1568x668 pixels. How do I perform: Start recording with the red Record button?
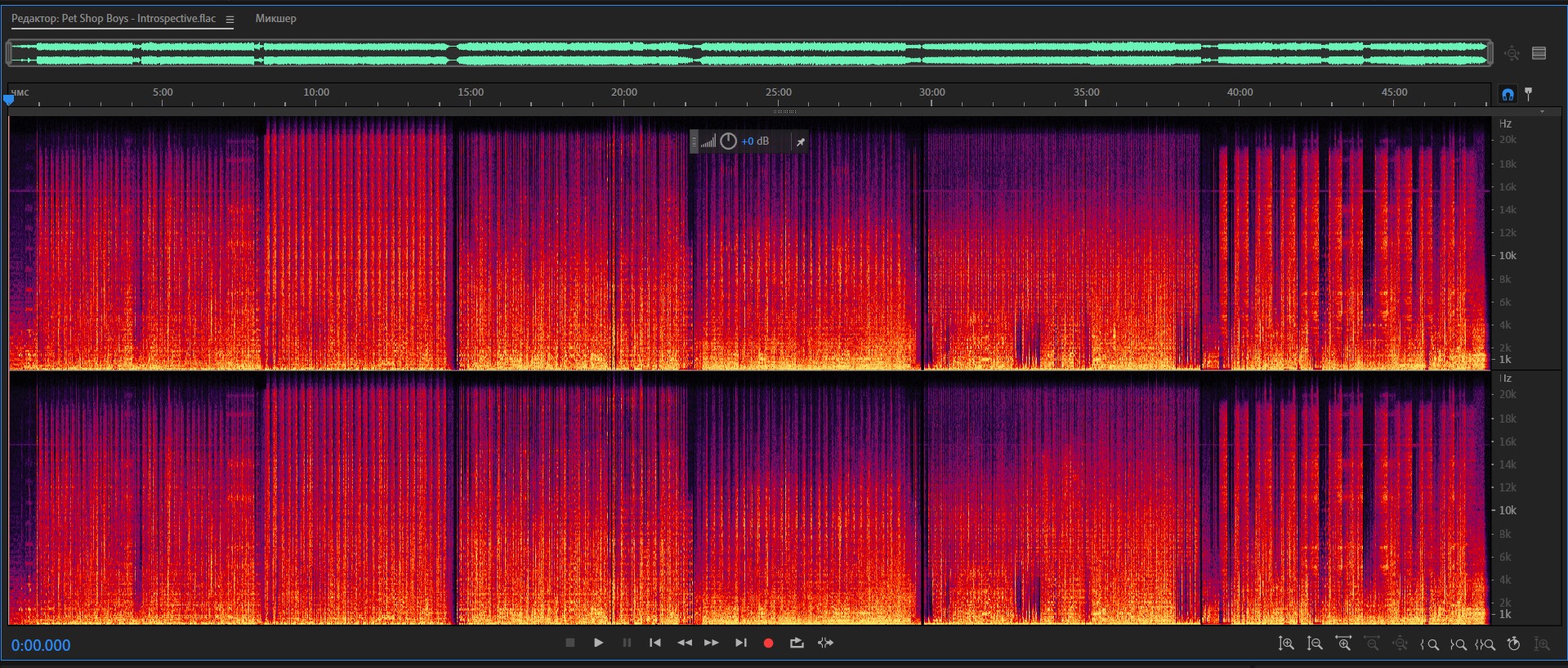[x=768, y=643]
